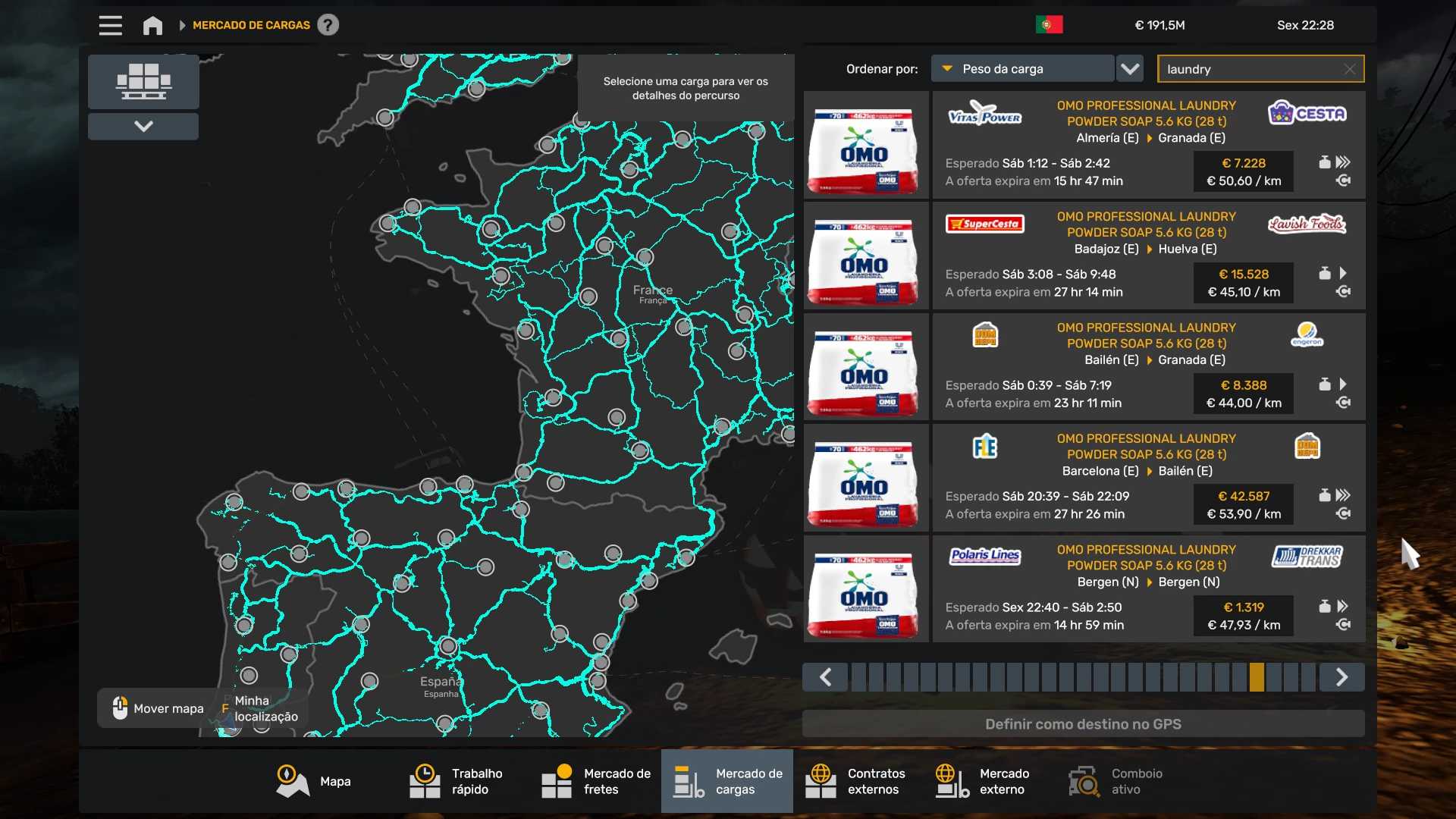Image resolution: width=1456 pixels, height=819 pixels.
Task: Clear the laundry search text
Action: (1349, 69)
